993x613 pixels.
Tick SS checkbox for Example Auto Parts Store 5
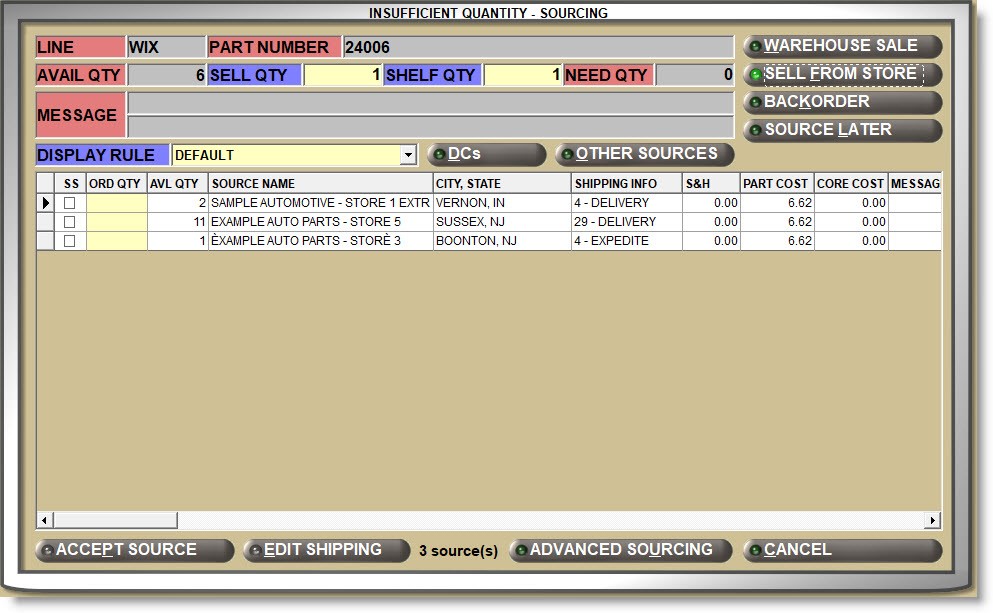[70, 222]
